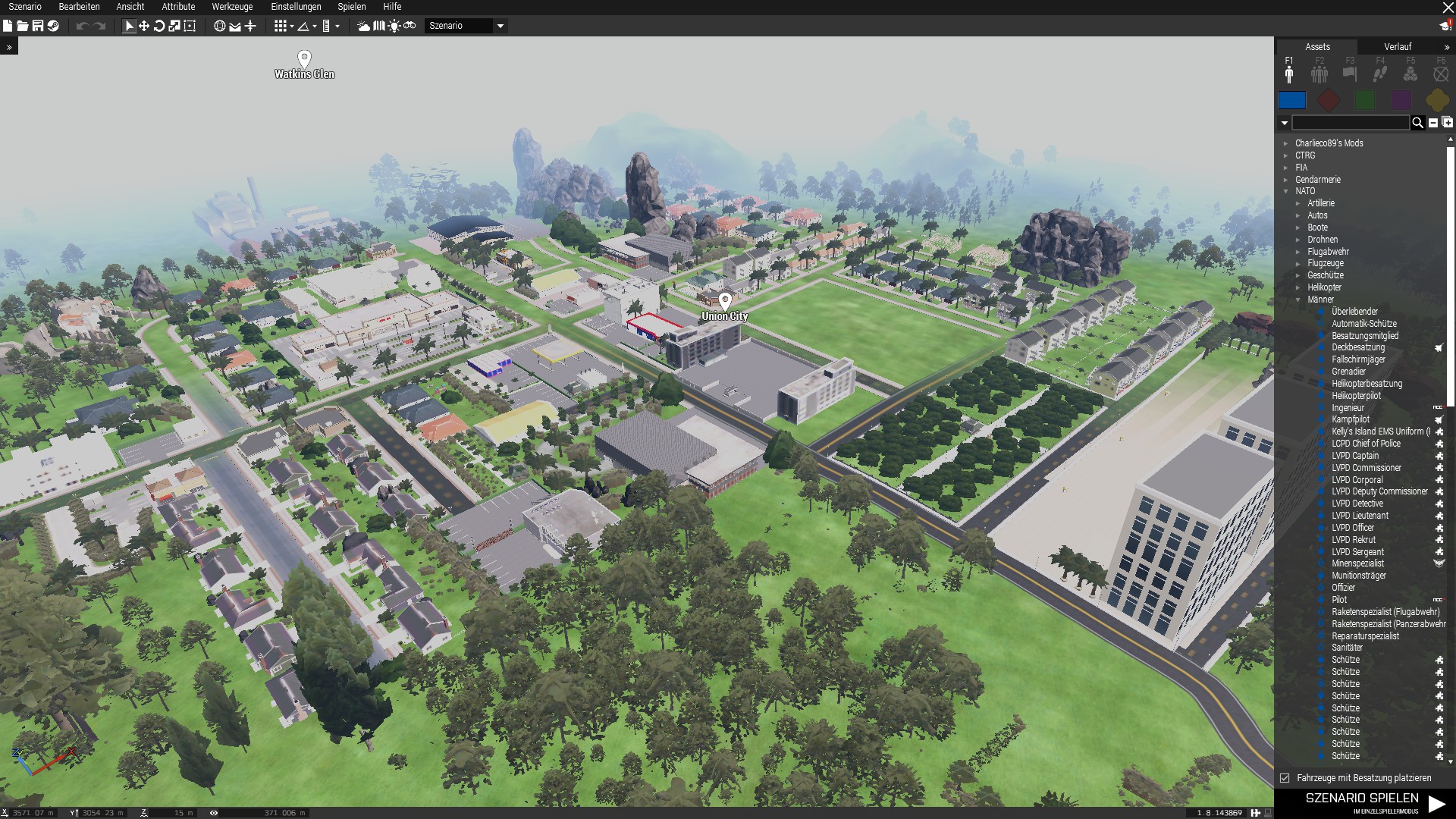
Task: Switch to the Verlauf tab
Action: click(1397, 47)
